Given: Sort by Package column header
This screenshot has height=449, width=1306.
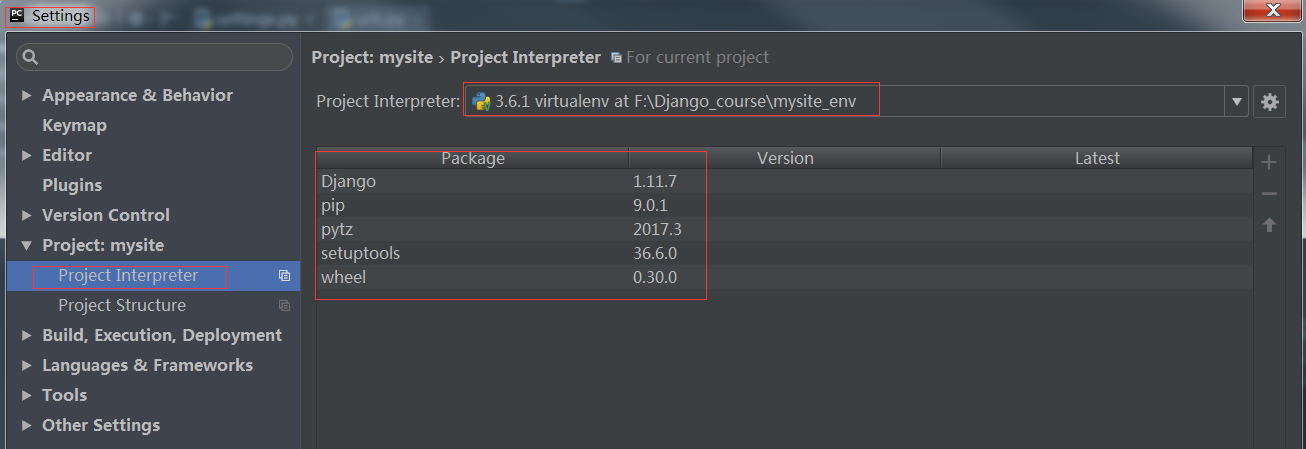Looking at the screenshot, I should 473,158.
